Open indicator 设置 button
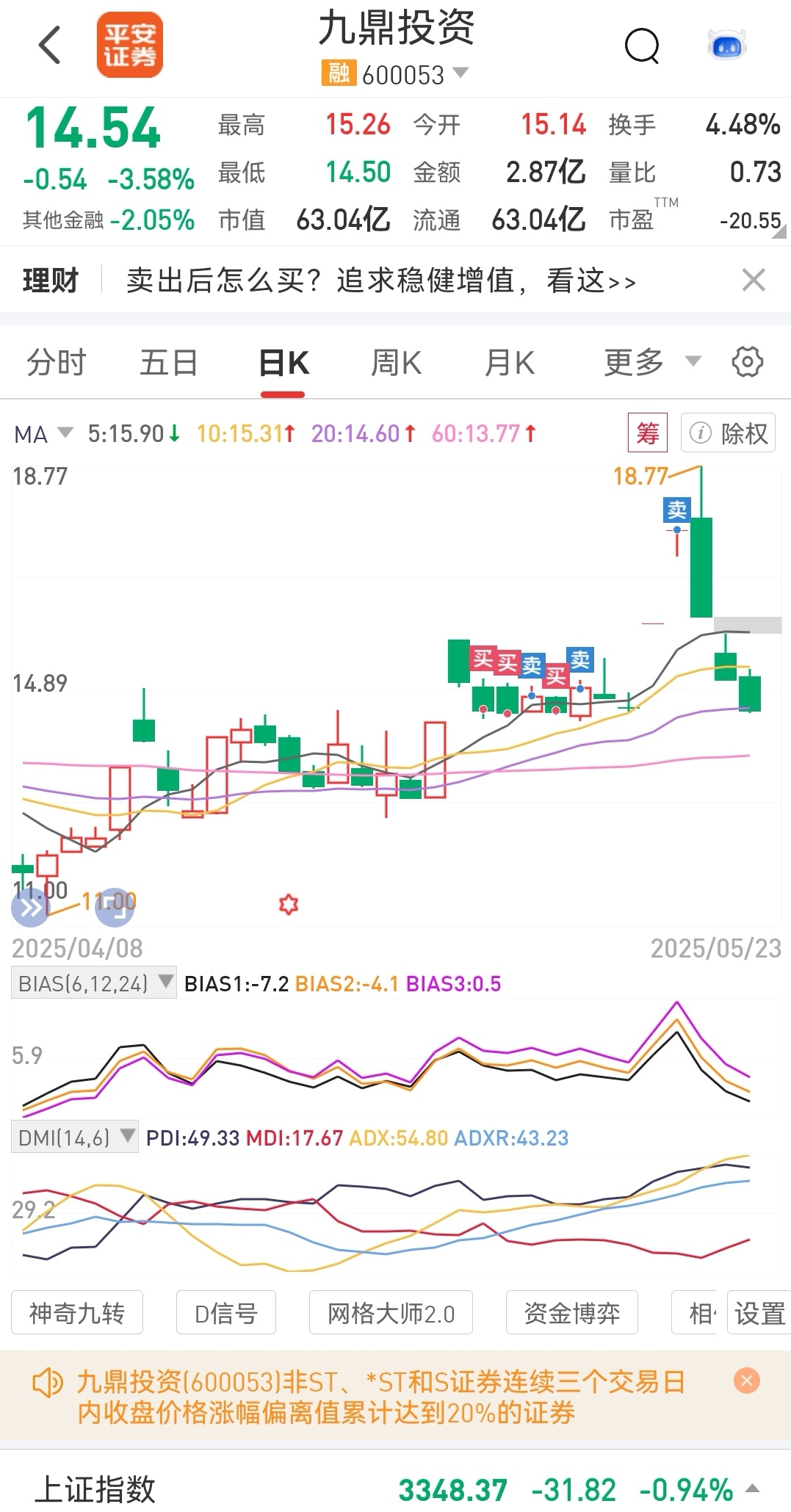Screen dimensions: 791x1512 tap(759, 1313)
